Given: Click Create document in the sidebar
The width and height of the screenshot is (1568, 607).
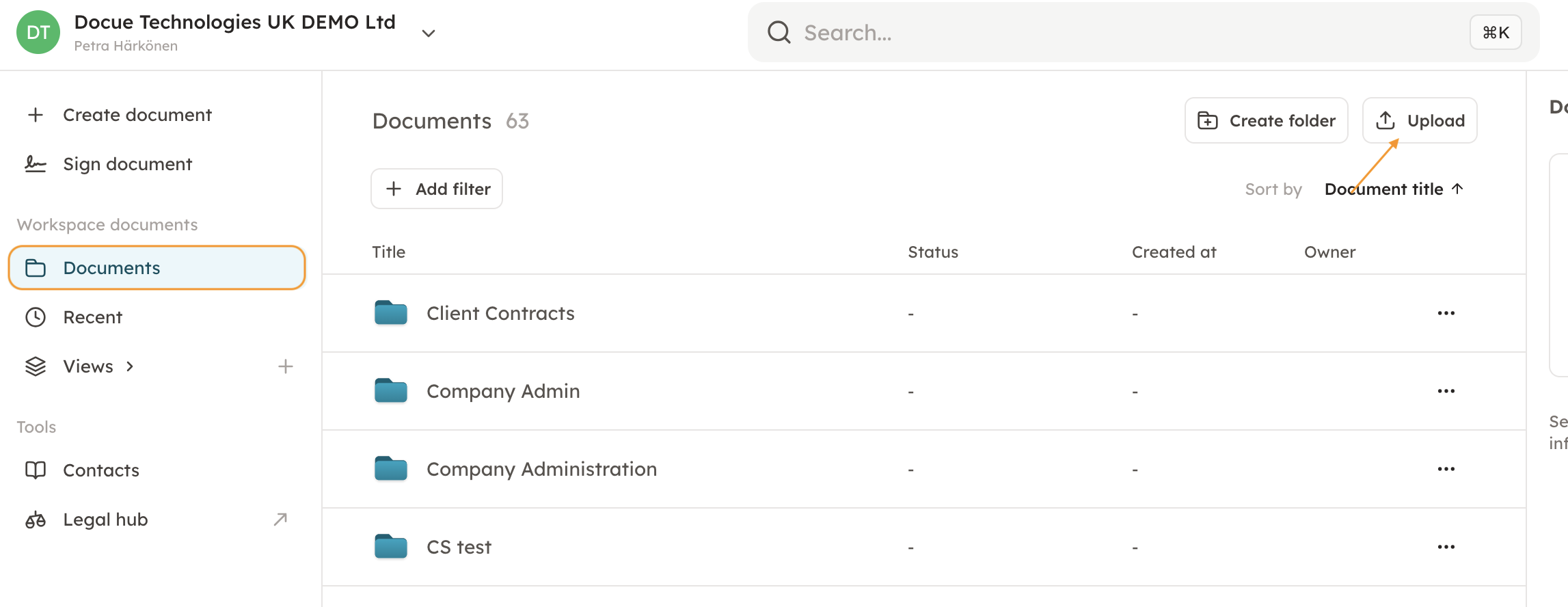Looking at the screenshot, I should 137,115.
